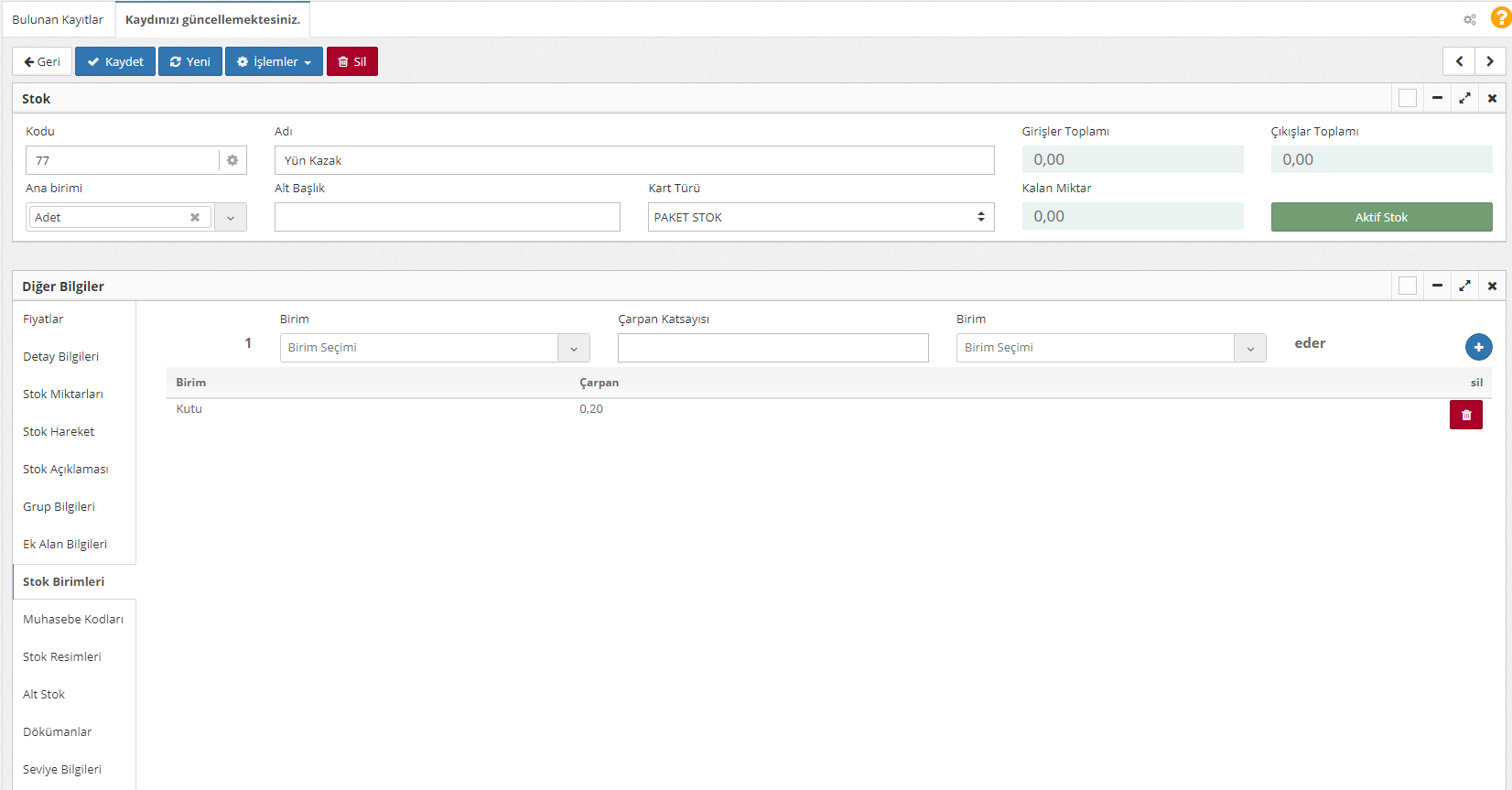Open the İşlemler dropdown menu
The image size is (1512, 790).
coord(274,61)
